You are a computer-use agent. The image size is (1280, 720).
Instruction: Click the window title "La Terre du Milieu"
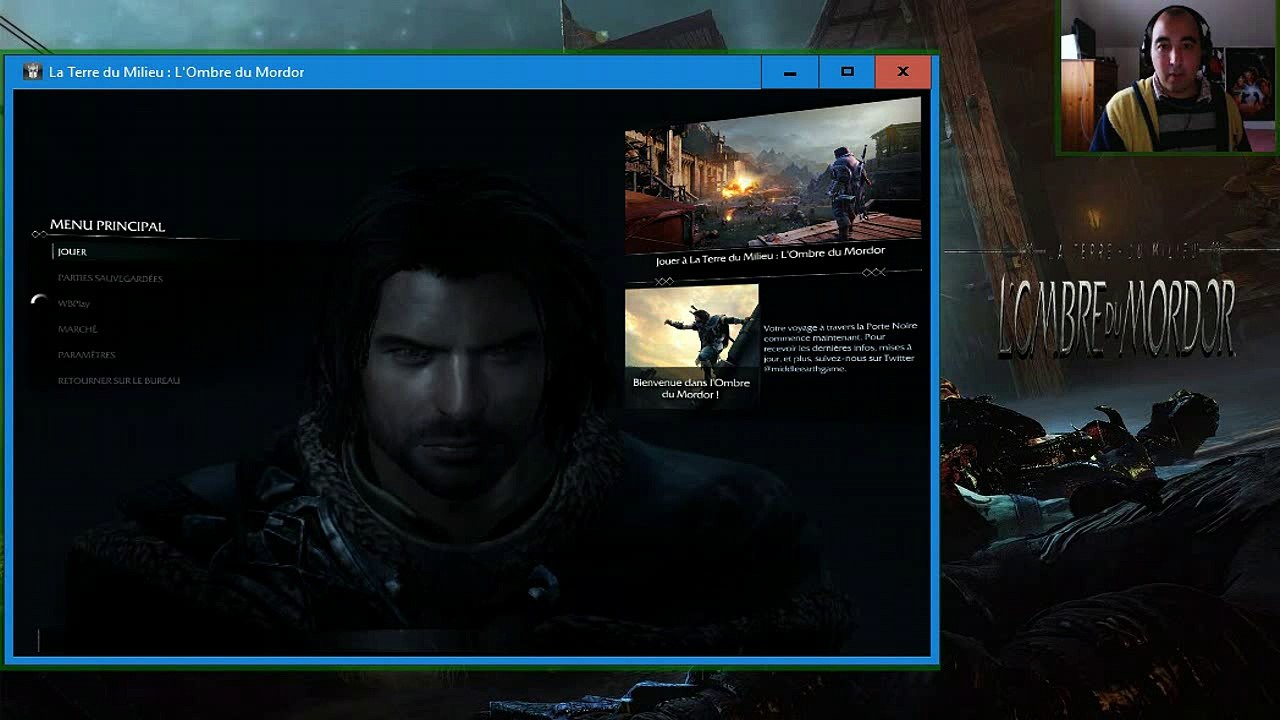pos(176,72)
